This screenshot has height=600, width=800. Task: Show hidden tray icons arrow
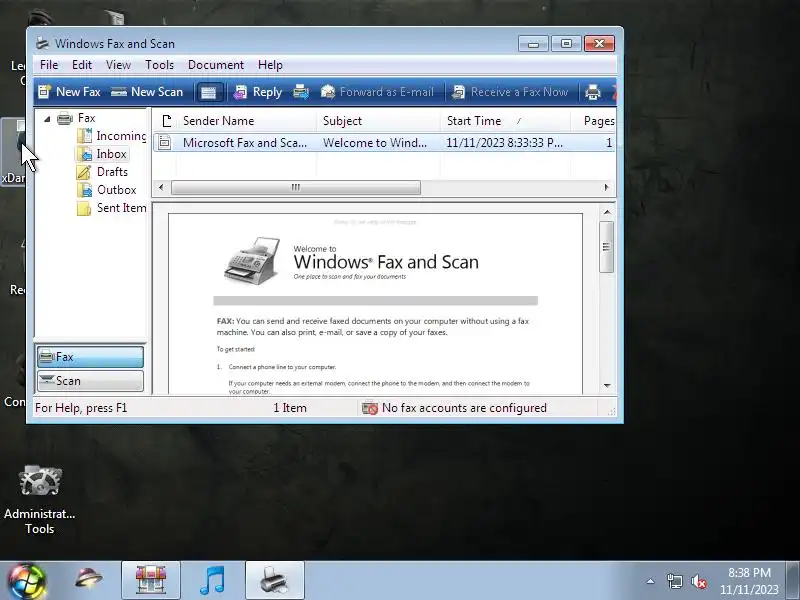(651, 581)
